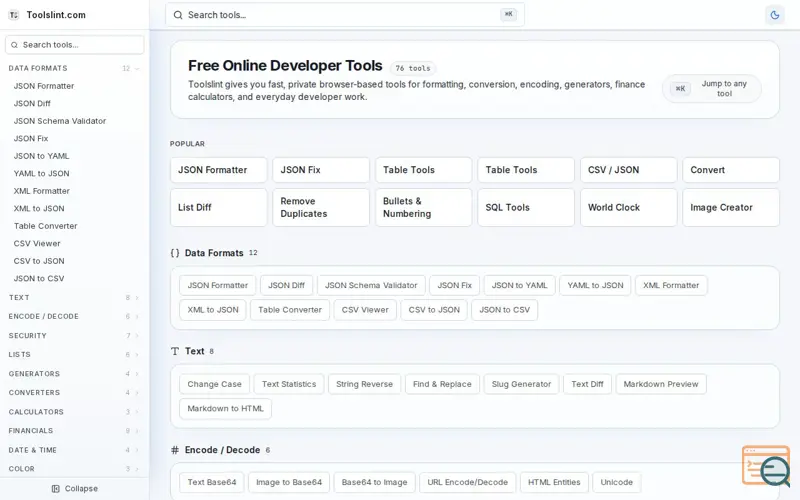800x500 pixels.
Task: Open the popular JSON Fix card
Action: 321,170
